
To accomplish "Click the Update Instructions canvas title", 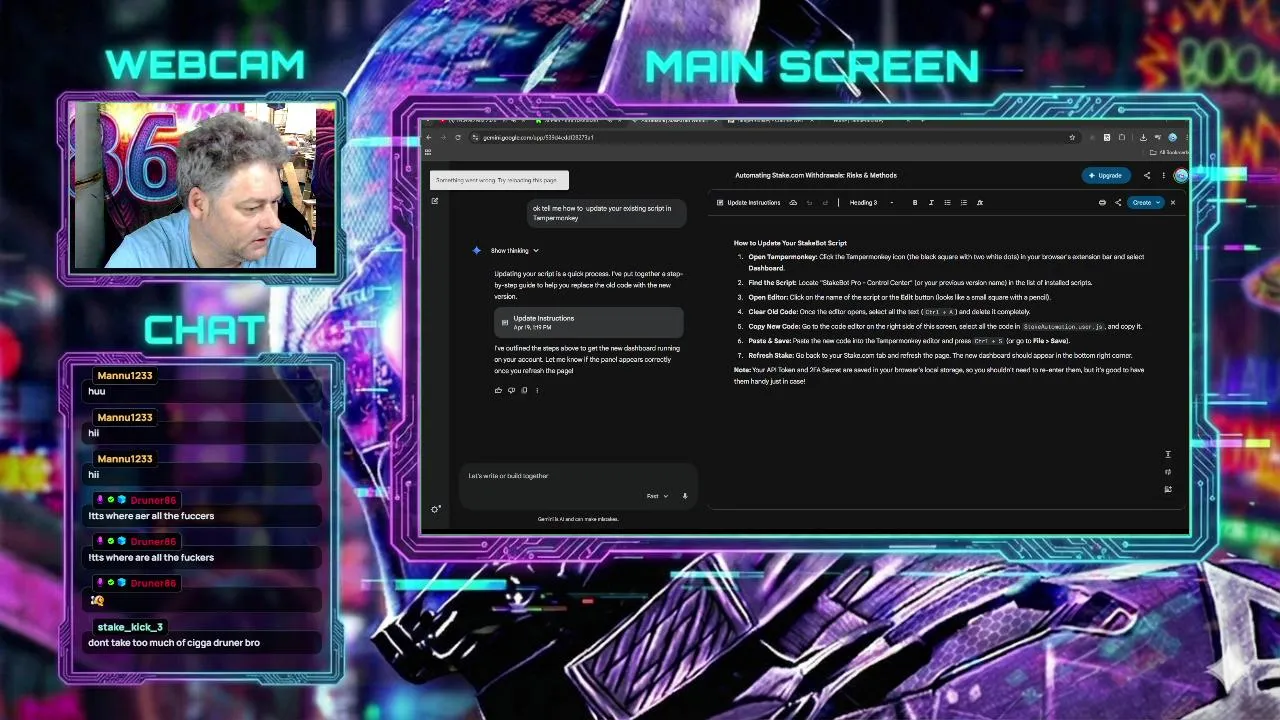I will 754,203.
